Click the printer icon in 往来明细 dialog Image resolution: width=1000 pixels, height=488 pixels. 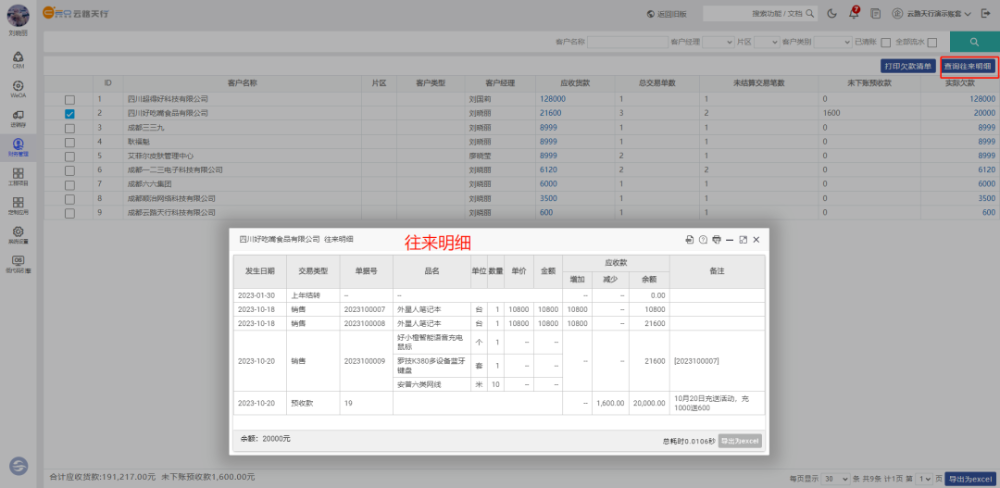[716, 239]
